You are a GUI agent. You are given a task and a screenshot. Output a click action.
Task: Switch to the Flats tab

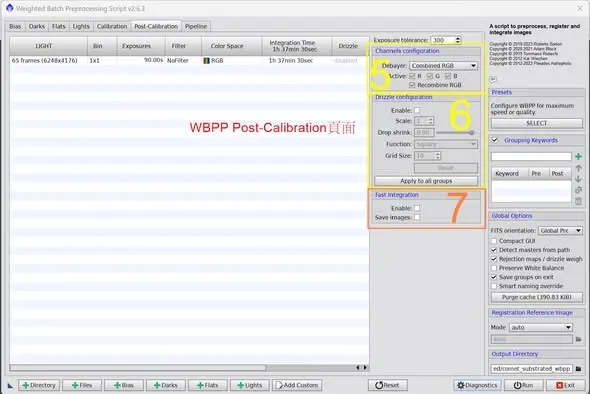coord(59,26)
